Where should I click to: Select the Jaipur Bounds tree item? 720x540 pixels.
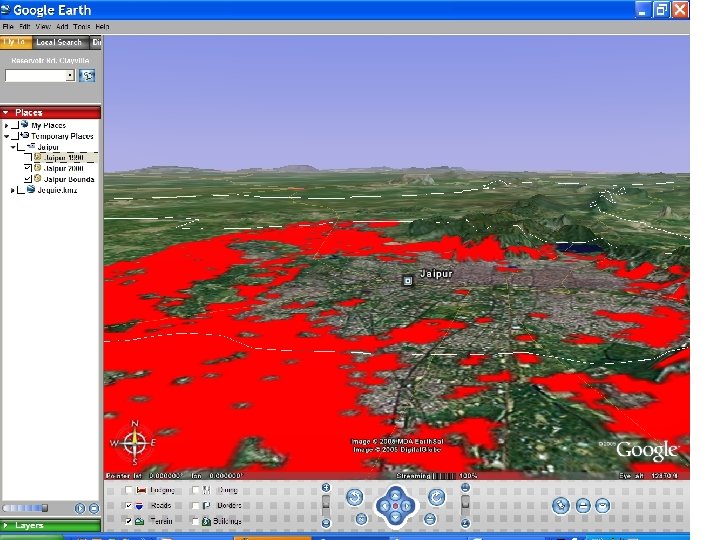pyautogui.click(x=69, y=179)
